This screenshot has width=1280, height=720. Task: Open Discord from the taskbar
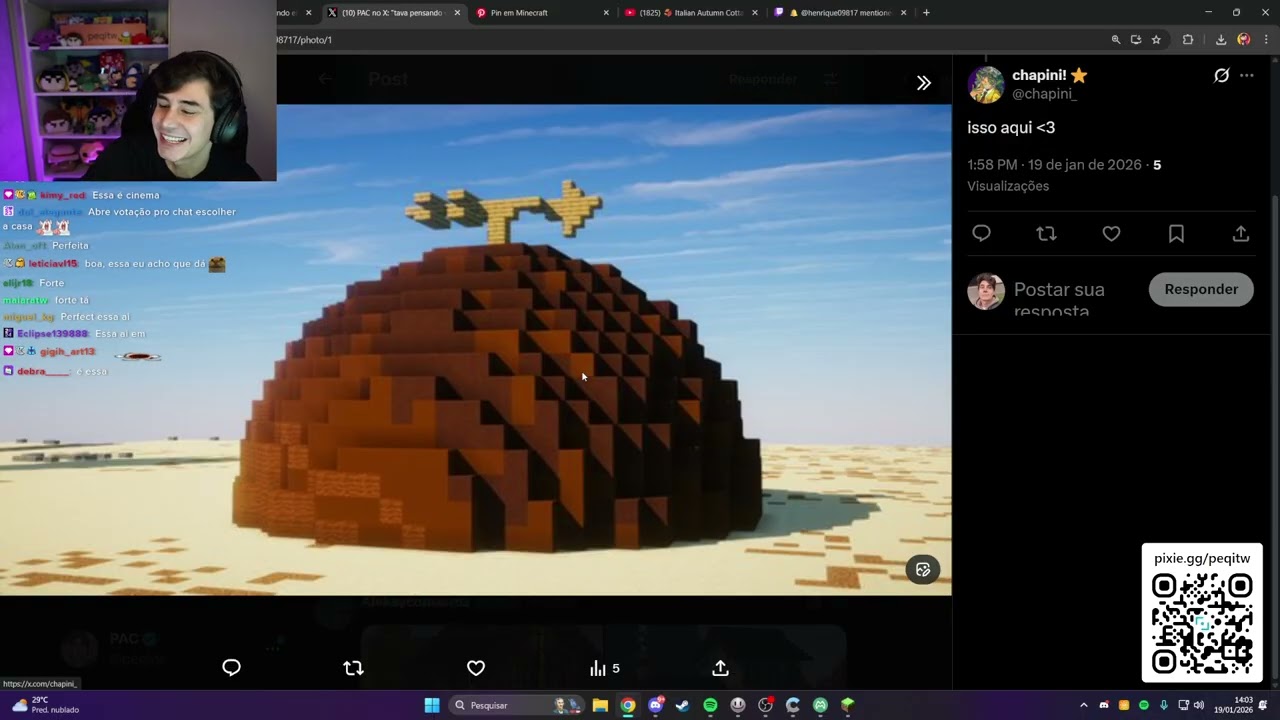click(655, 705)
